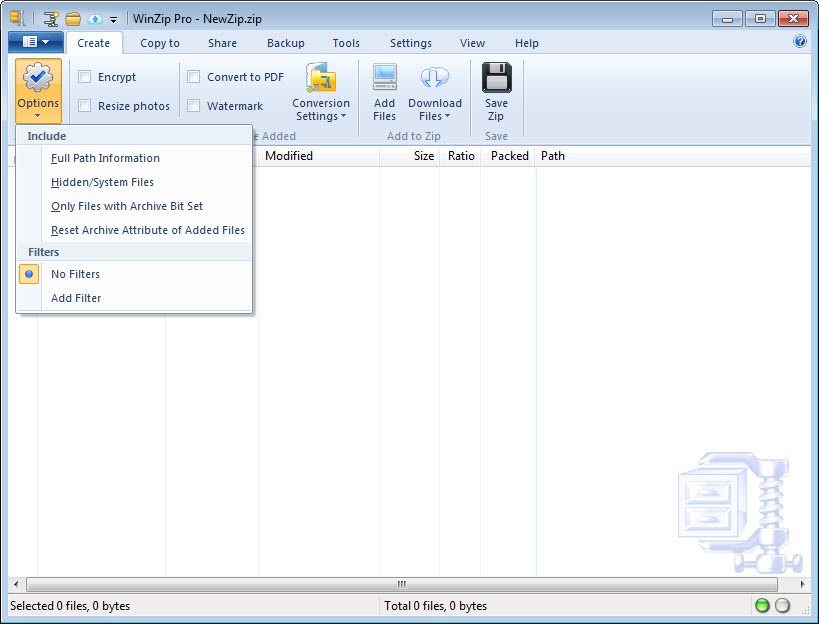Screen dimensions: 819x624
Task: Open the Settings tab
Action: click(411, 43)
